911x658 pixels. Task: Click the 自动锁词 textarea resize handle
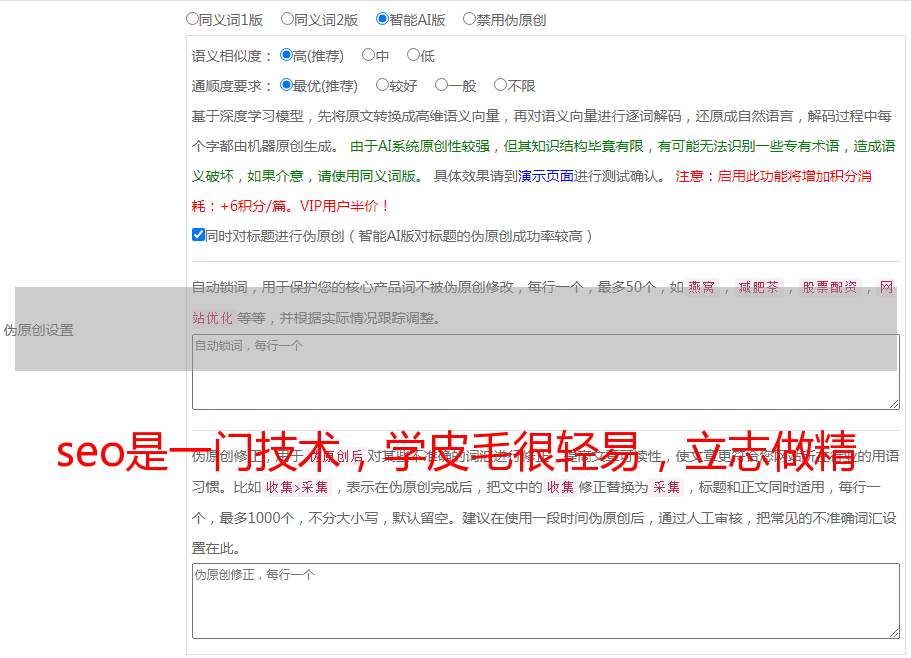pos(893,403)
